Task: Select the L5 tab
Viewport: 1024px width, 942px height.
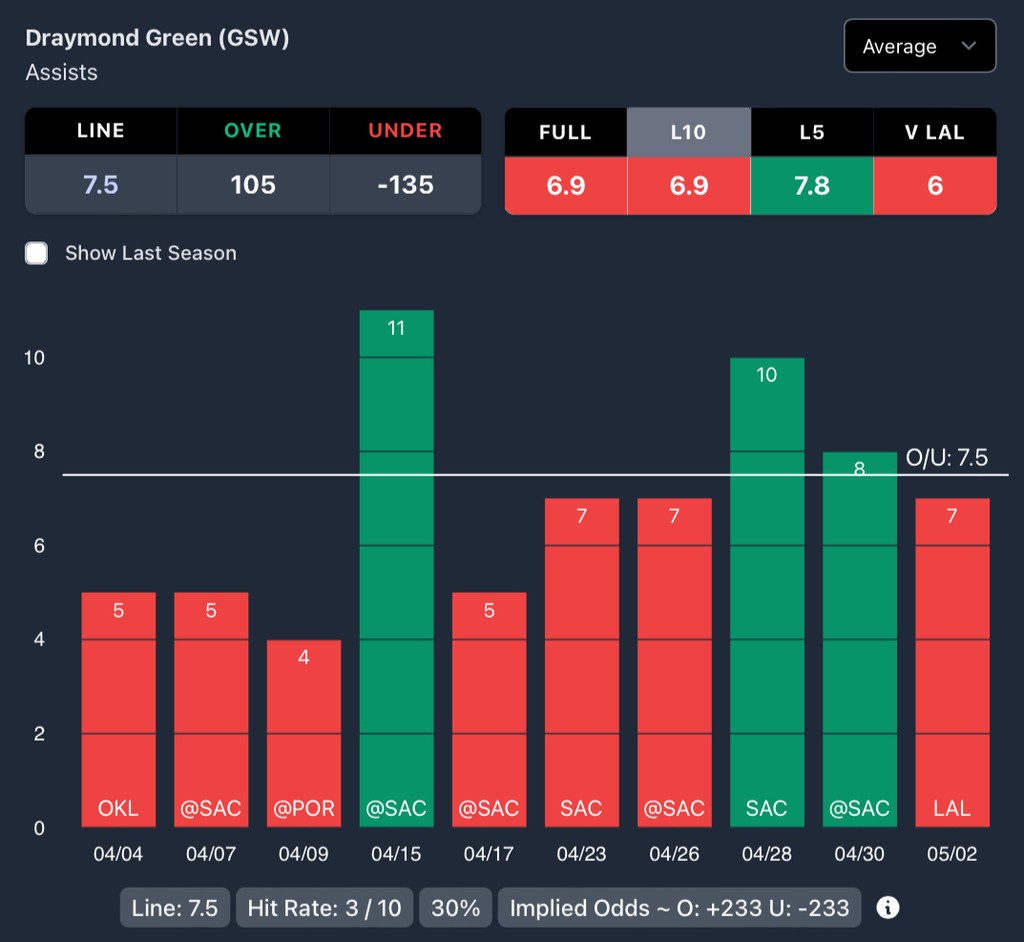Action: [x=812, y=132]
